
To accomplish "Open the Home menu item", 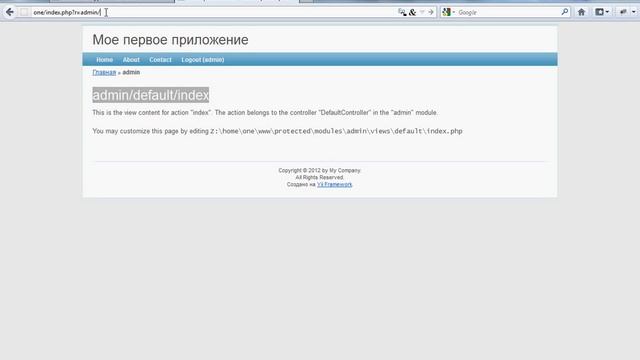I will pos(104,60).
